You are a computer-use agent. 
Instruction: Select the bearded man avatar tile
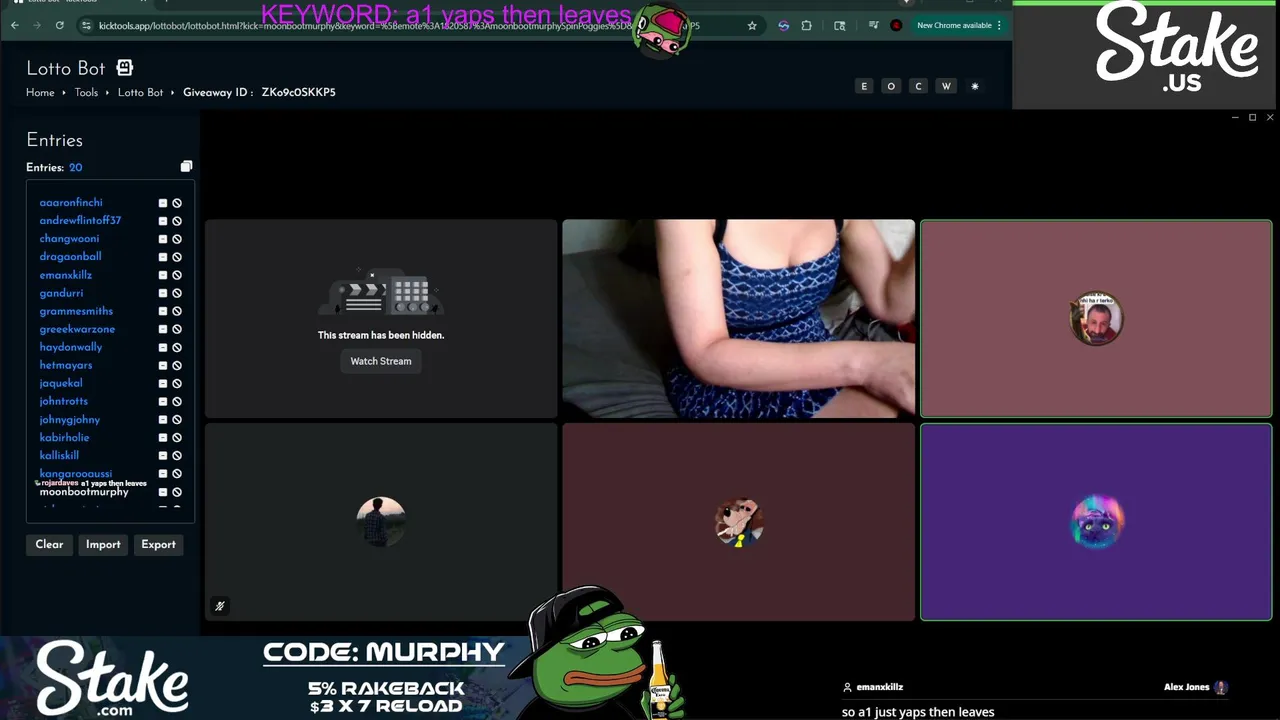pyautogui.click(x=1096, y=318)
